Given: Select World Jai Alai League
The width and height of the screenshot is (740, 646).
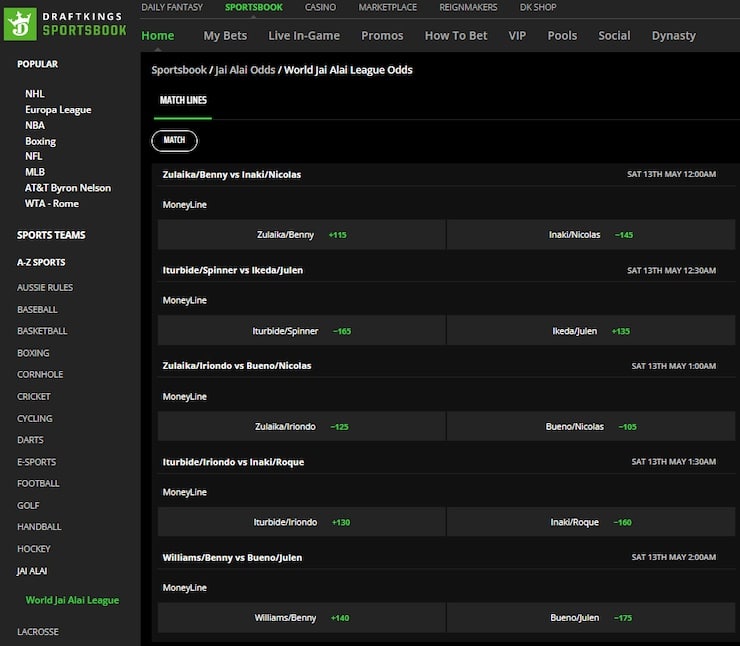Looking at the screenshot, I should (x=72, y=600).
